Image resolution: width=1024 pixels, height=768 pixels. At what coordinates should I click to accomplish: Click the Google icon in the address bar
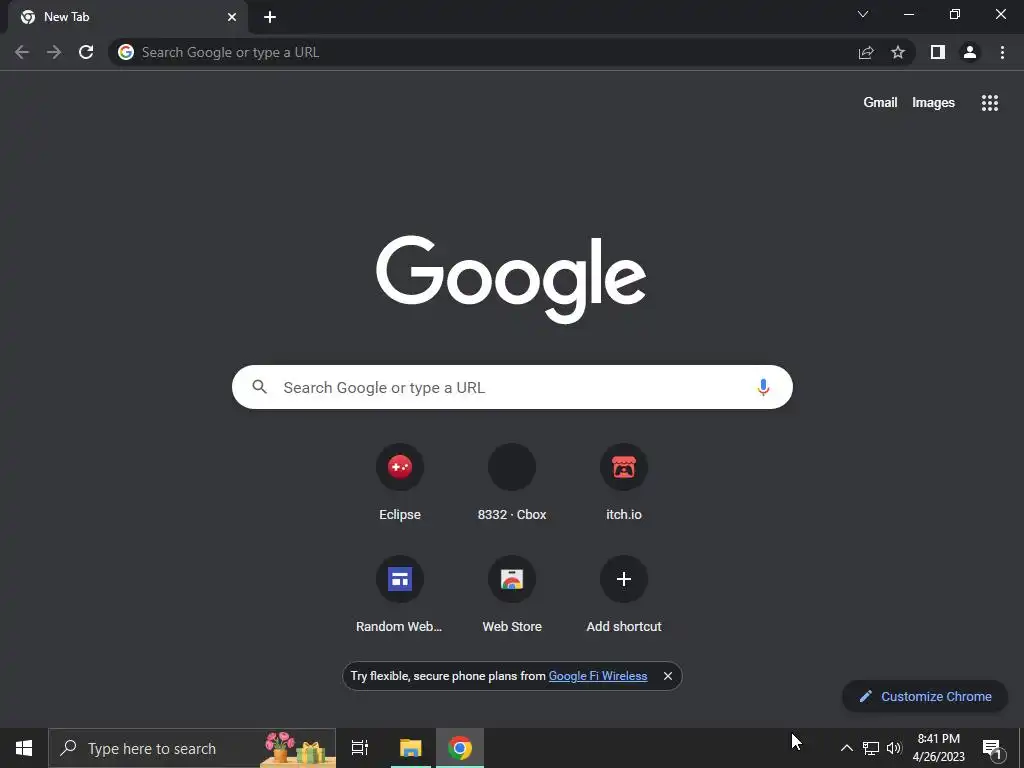126,52
